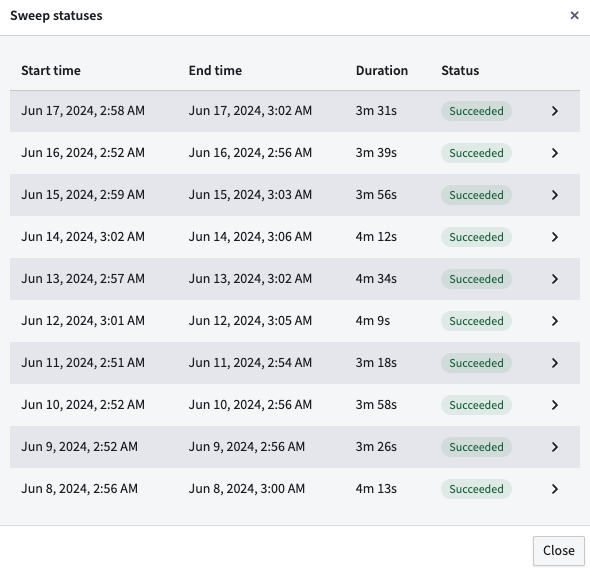The width and height of the screenshot is (590, 573).
Task: Expand the Jun 11, 2024 sweep chevron
Action: pyautogui.click(x=555, y=363)
